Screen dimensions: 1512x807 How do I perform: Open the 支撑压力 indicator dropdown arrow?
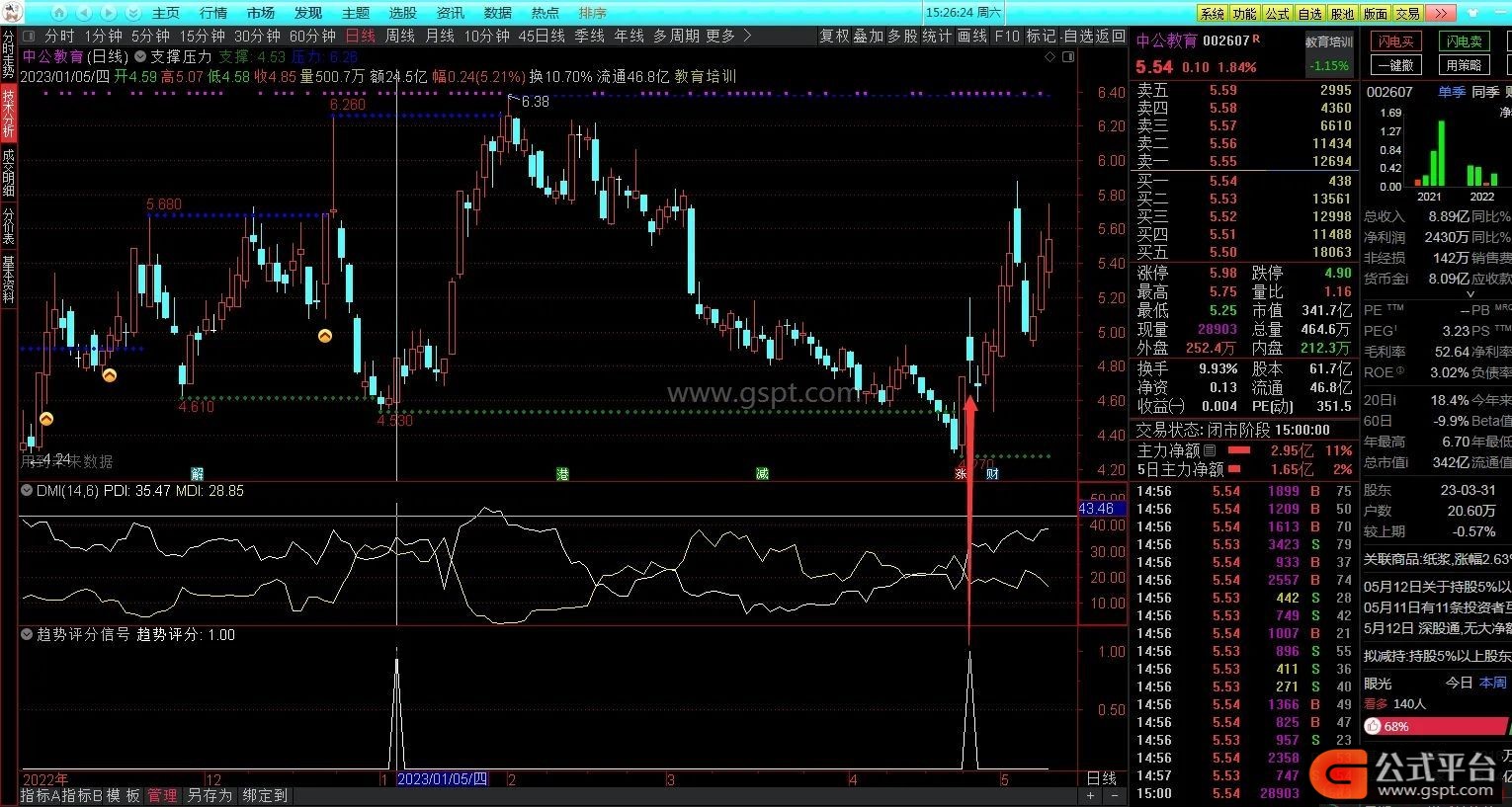click(x=139, y=56)
